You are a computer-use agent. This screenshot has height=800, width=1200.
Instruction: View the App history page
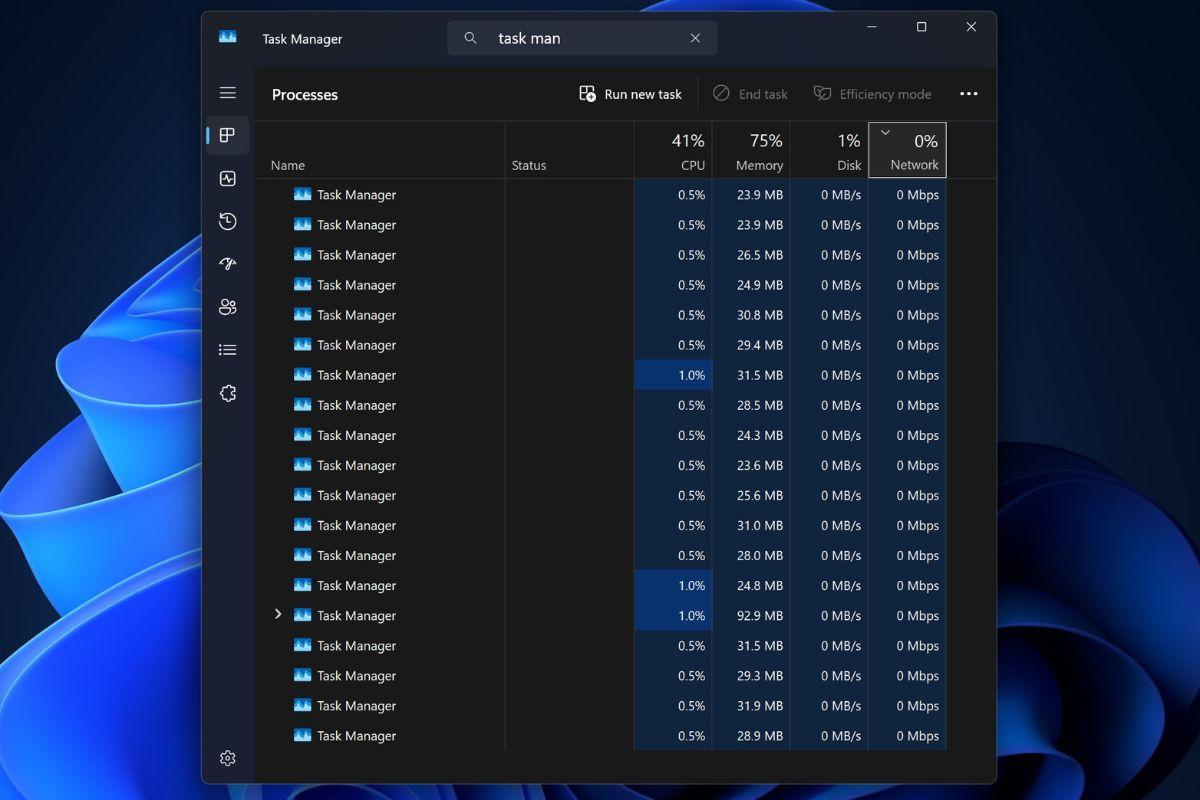pyautogui.click(x=227, y=221)
